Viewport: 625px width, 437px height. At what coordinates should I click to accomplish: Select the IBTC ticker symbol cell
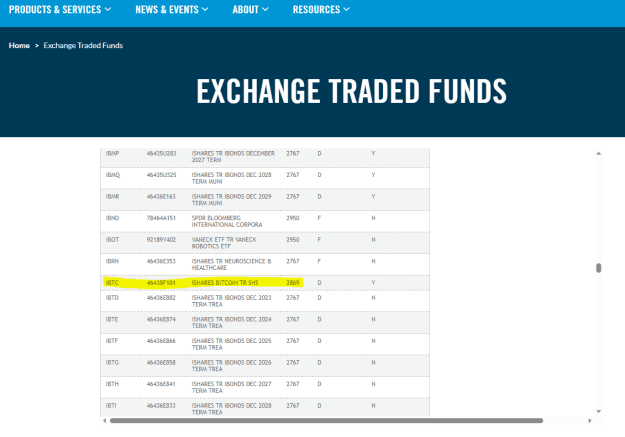112,283
